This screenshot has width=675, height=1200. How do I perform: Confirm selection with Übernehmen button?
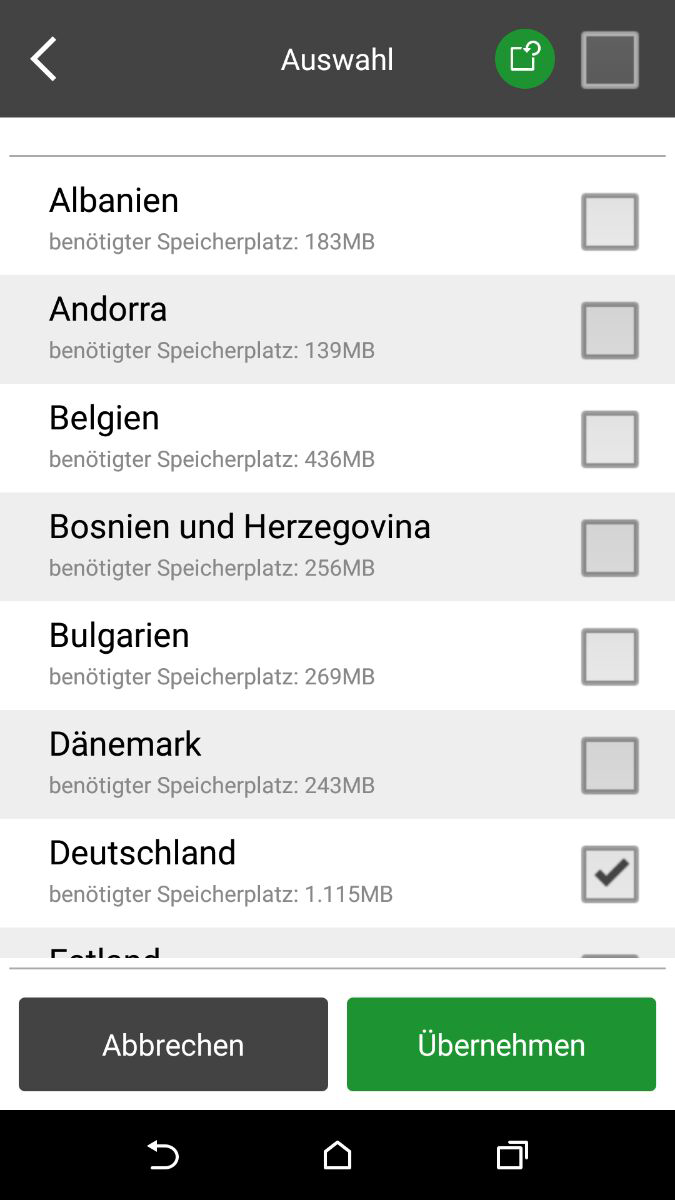click(x=501, y=1044)
